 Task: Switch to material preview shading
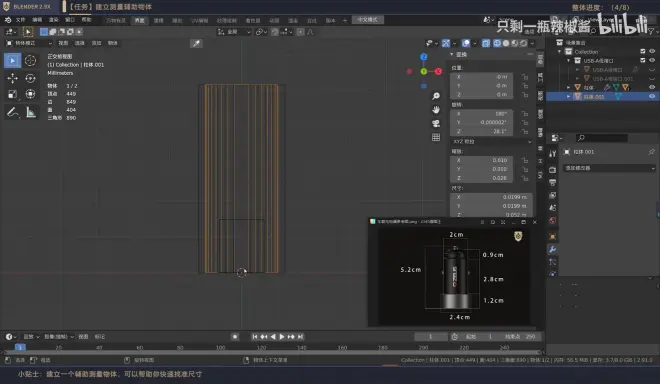coord(515,43)
